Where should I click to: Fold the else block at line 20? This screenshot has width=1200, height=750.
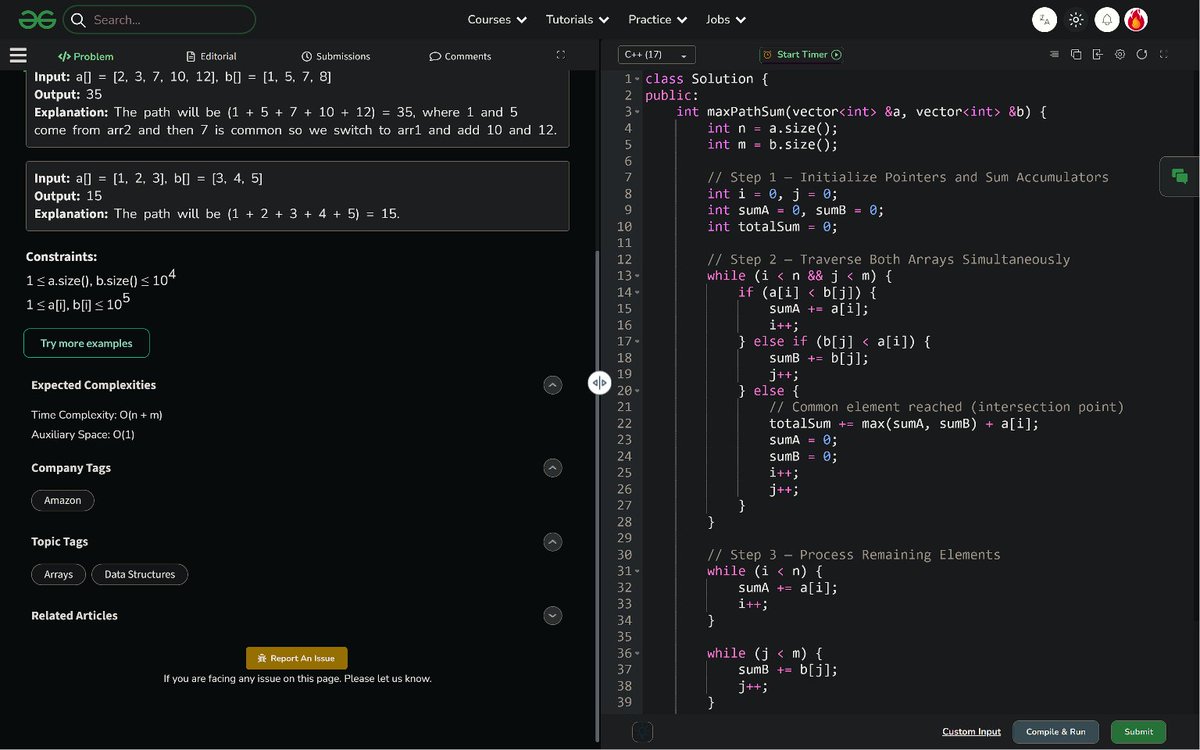(637, 391)
